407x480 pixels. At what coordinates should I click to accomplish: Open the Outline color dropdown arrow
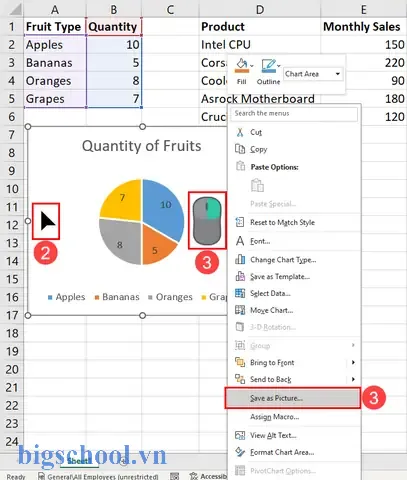coord(278,66)
